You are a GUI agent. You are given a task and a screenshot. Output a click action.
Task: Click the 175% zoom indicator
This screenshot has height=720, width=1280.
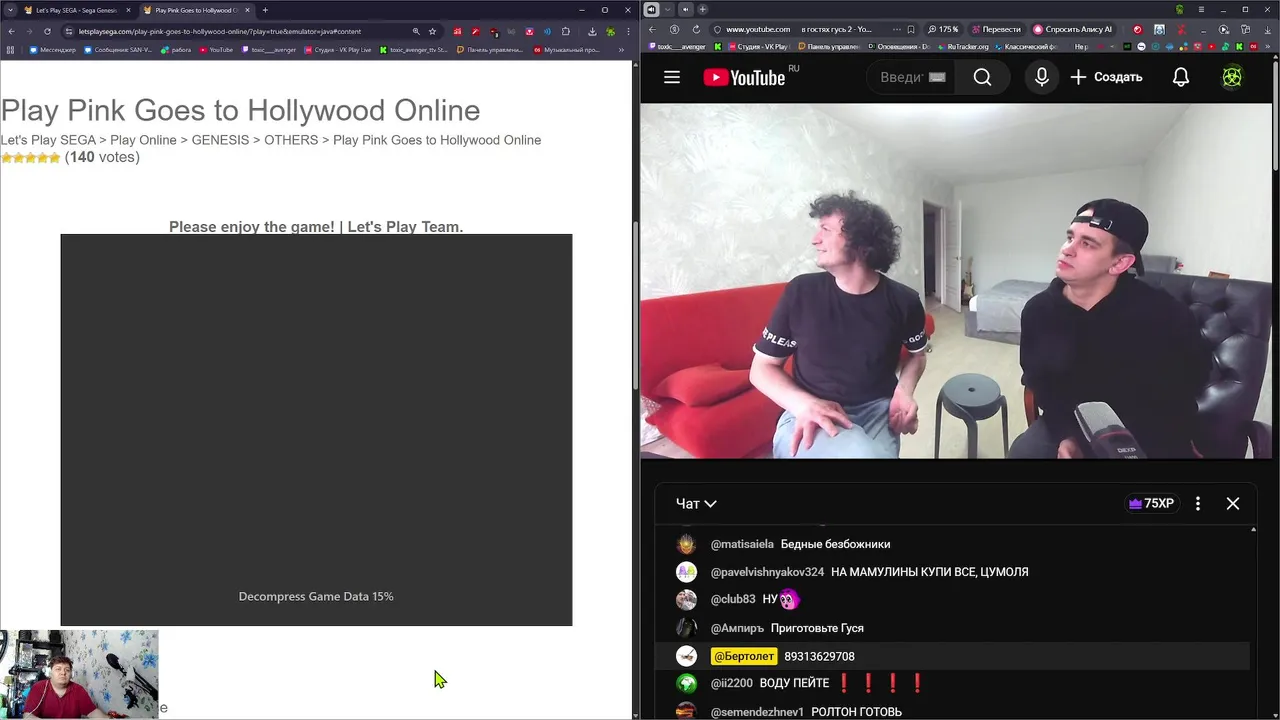click(x=943, y=29)
